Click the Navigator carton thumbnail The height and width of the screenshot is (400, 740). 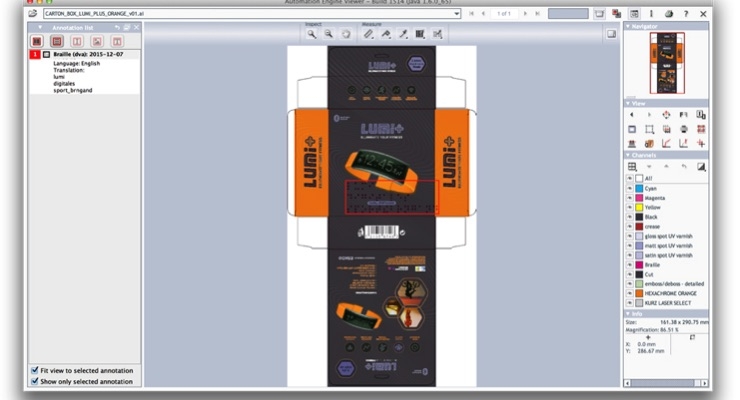[667, 63]
